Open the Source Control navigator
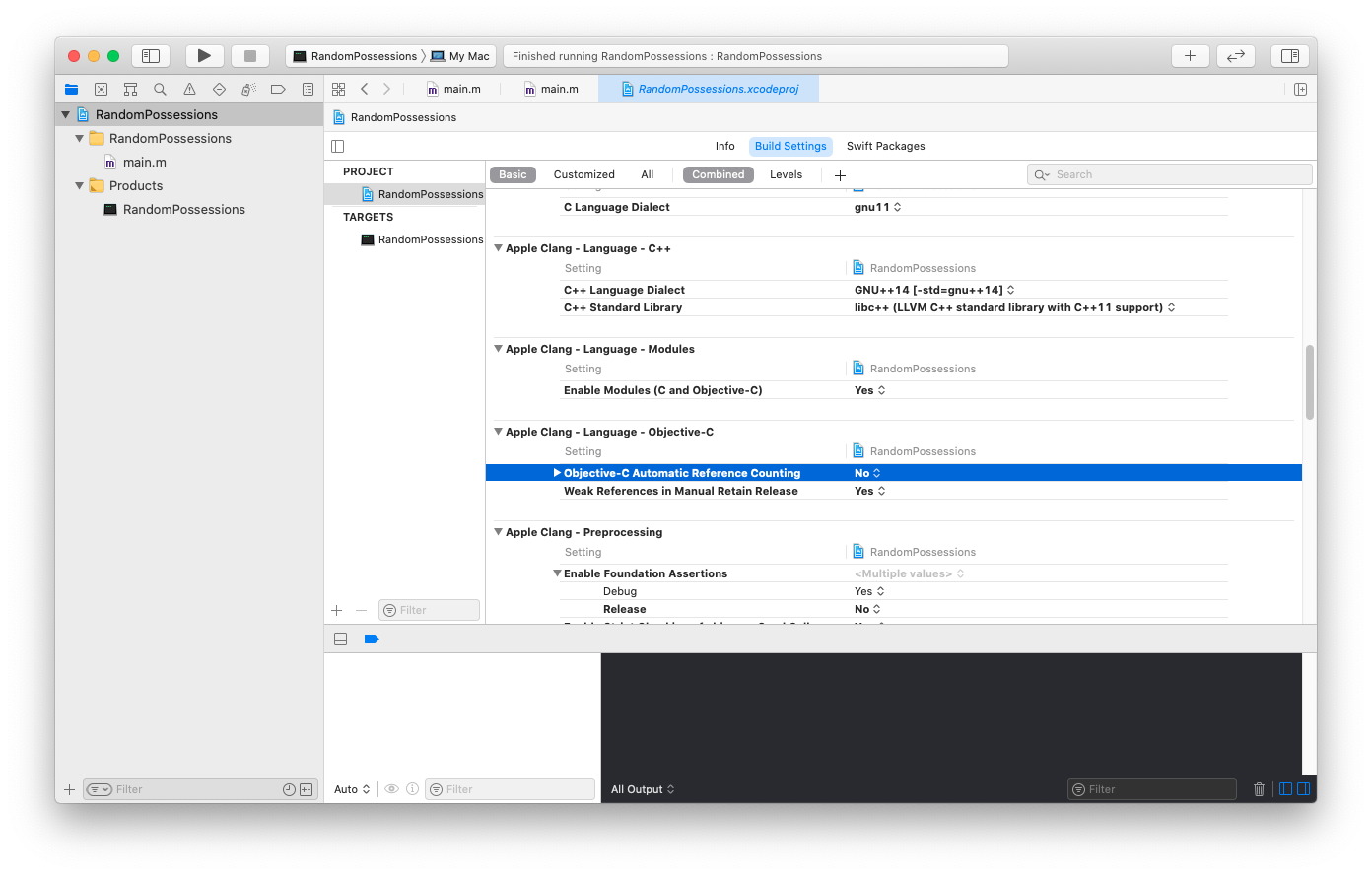 tap(101, 89)
